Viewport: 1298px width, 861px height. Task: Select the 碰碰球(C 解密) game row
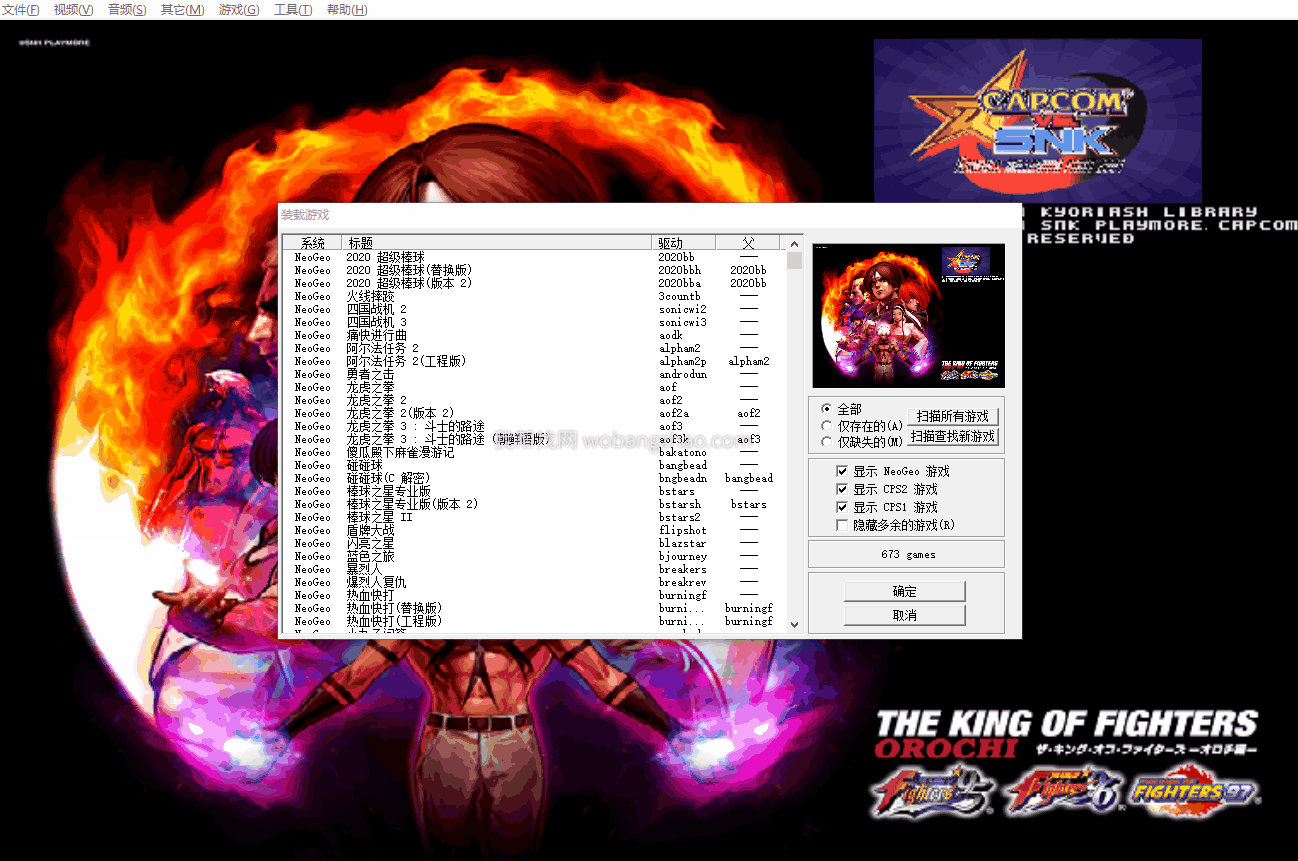point(533,478)
